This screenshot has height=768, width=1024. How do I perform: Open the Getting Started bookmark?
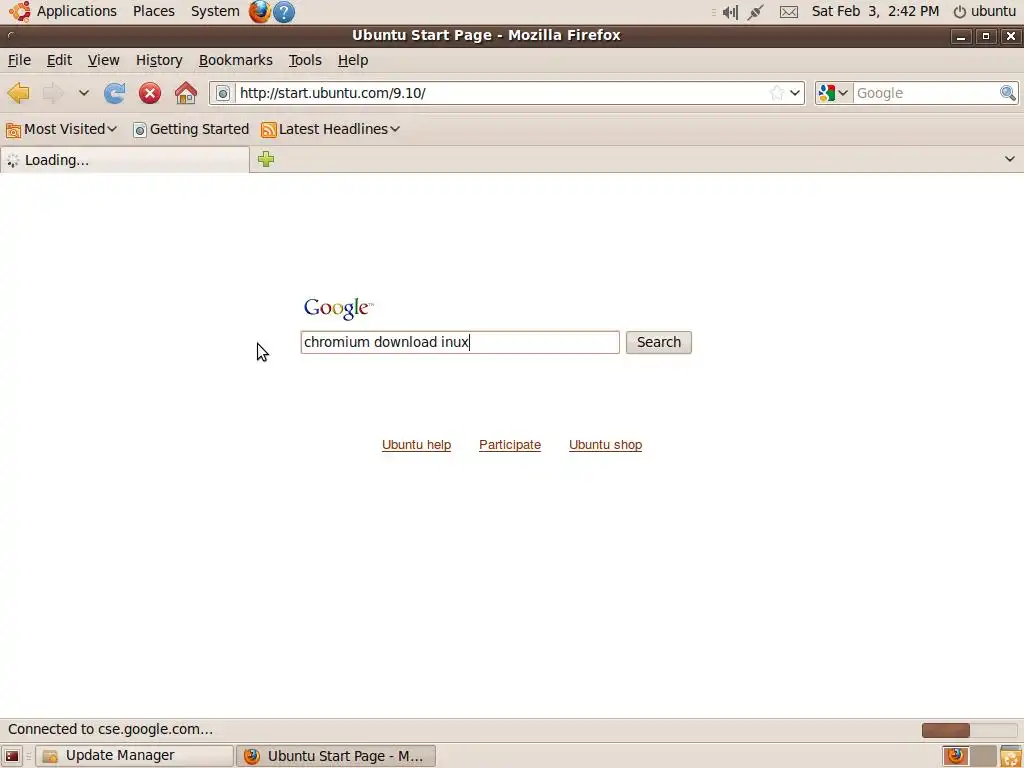[x=191, y=129]
